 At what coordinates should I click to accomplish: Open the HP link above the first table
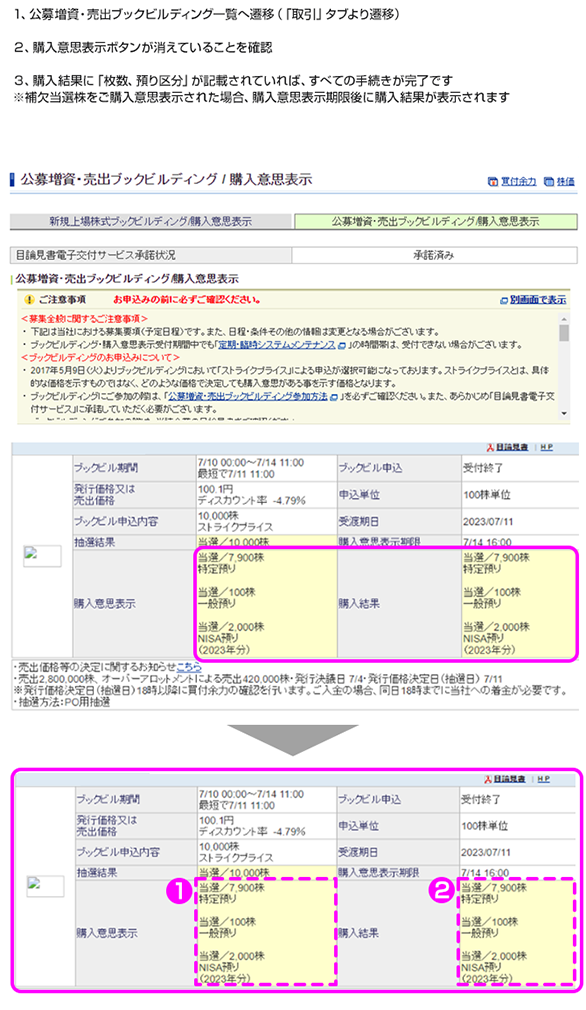click(546, 447)
